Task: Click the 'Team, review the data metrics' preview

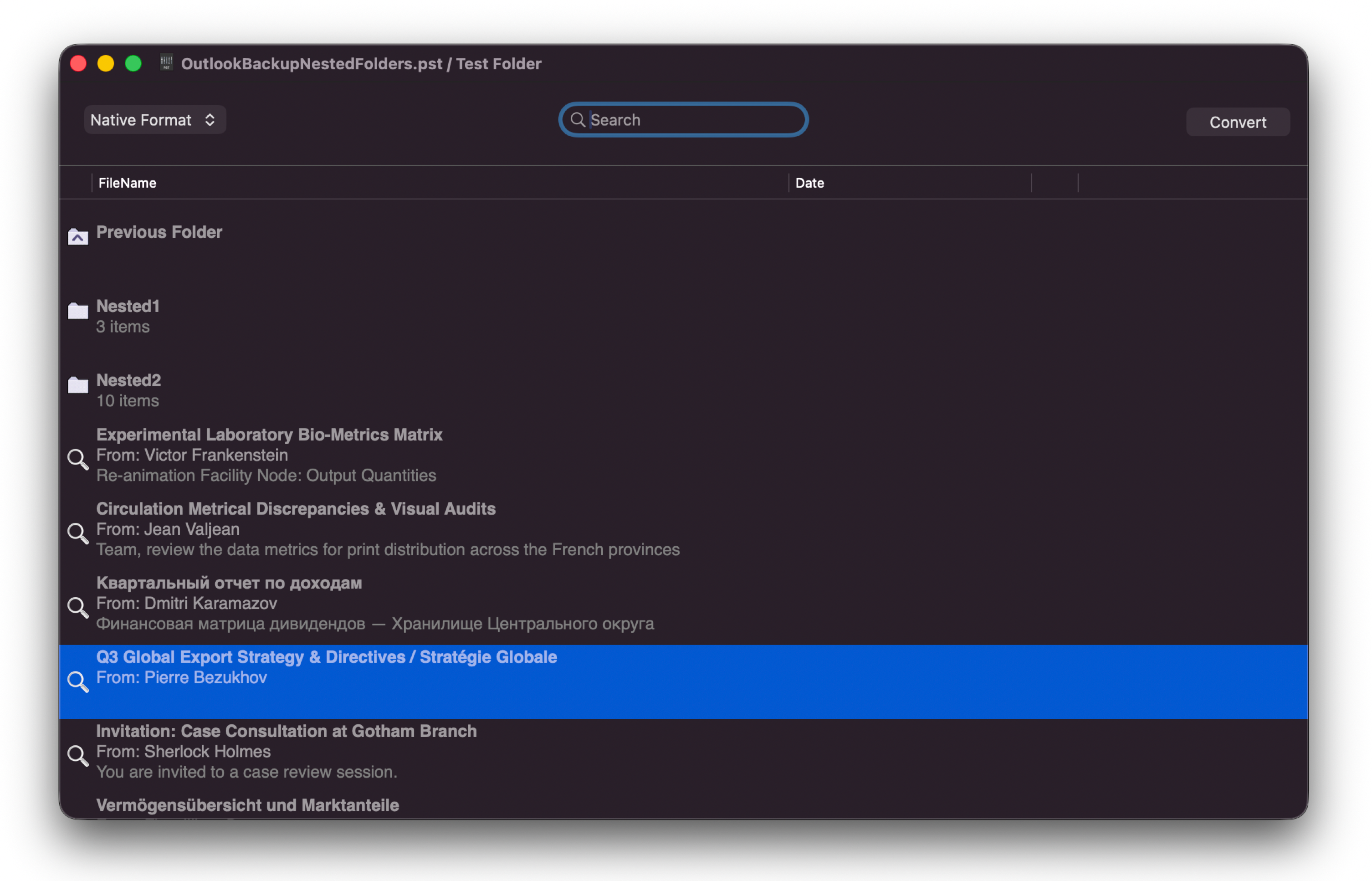Action: 389,550
